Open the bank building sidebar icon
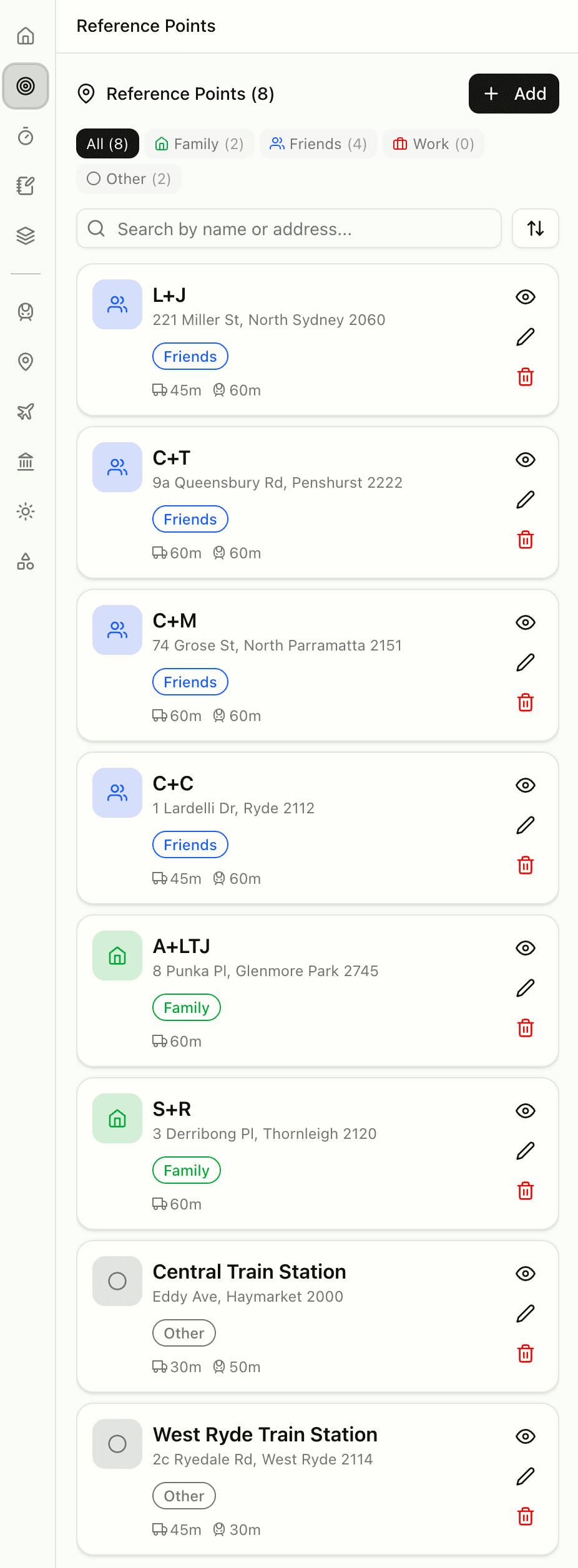 26,462
